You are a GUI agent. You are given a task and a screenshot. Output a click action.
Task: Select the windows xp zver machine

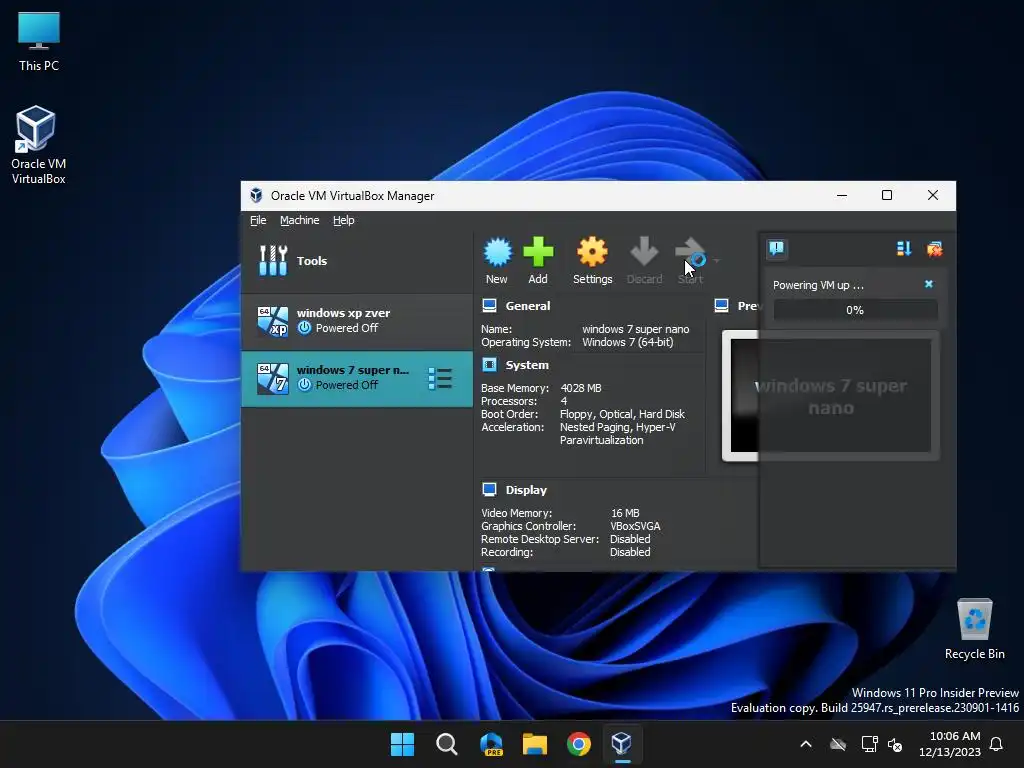click(357, 321)
